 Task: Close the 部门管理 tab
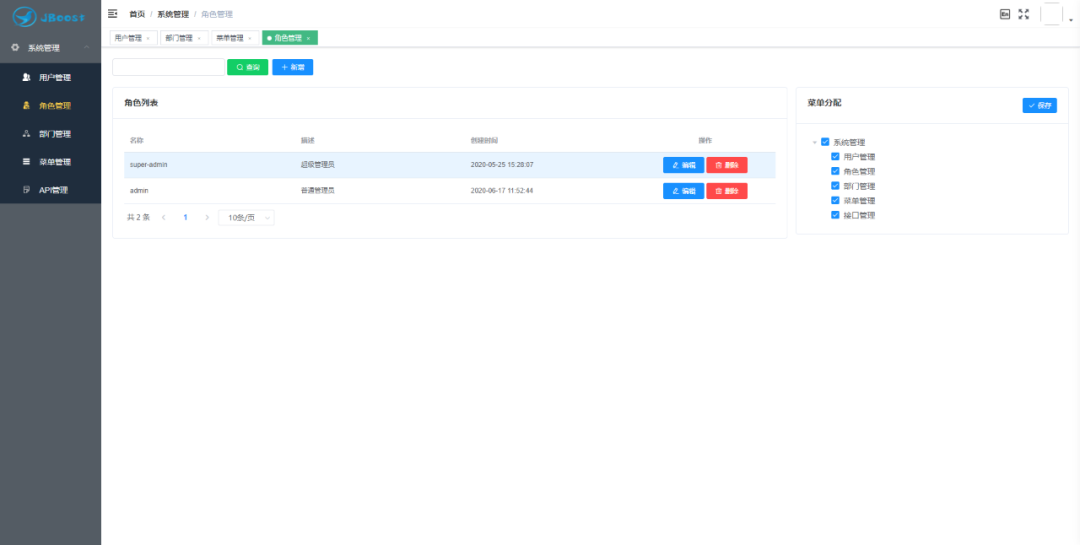pos(199,39)
